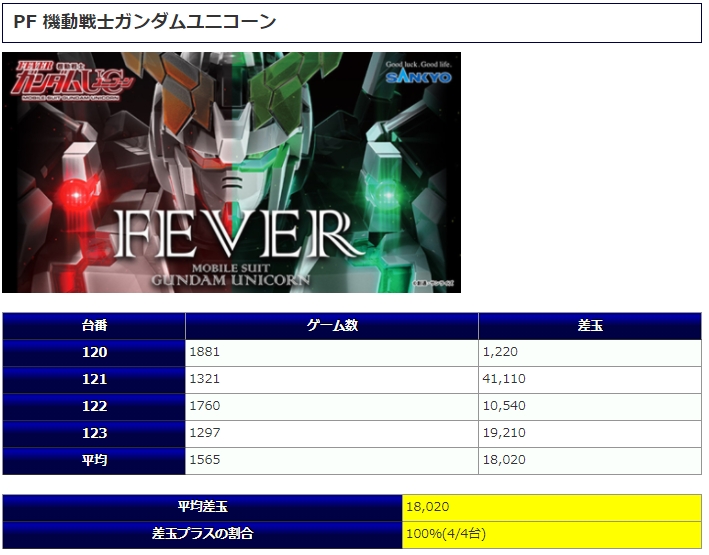
Task: Click the game count value 1297
Action: [205, 433]
